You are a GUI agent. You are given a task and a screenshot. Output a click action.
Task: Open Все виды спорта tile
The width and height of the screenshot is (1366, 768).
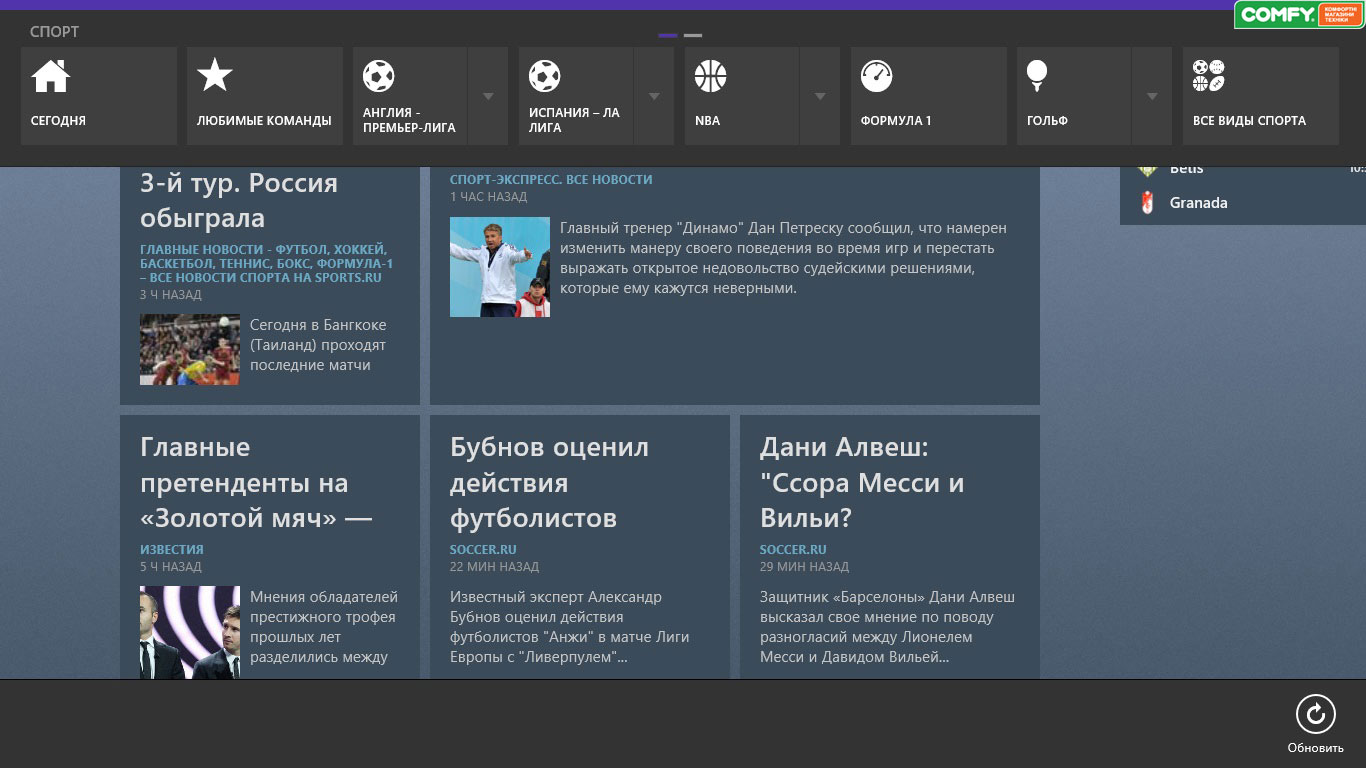(1261, 96)
